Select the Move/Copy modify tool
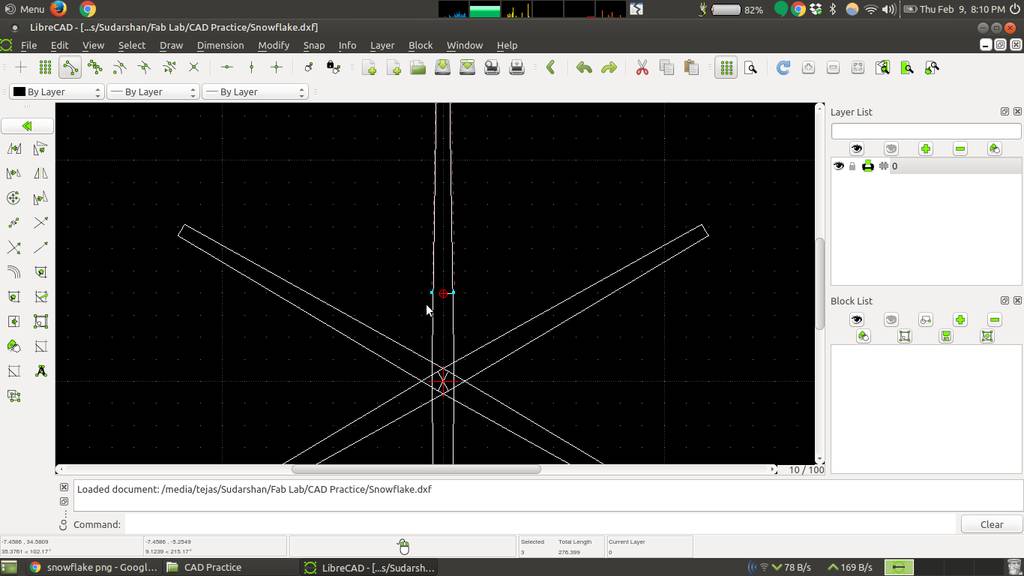Image resolution: width=1024 pixels, height=576 pixels. pos(14,149)
